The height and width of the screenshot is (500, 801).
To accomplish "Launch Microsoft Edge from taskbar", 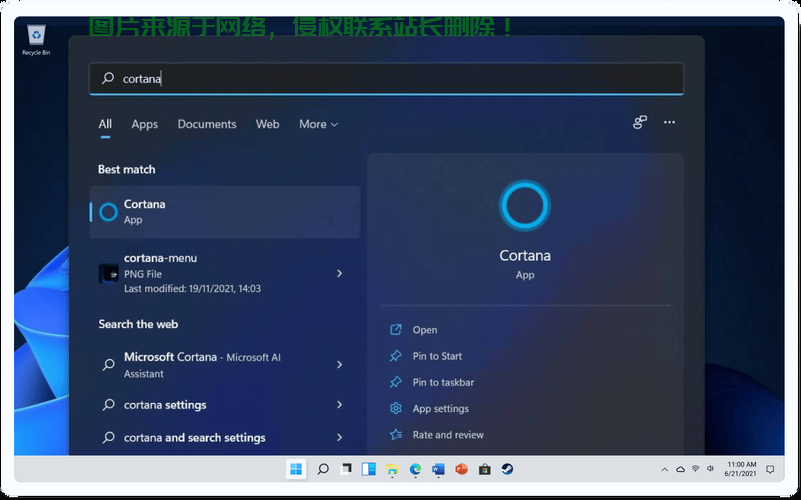I will coord(415,469).
